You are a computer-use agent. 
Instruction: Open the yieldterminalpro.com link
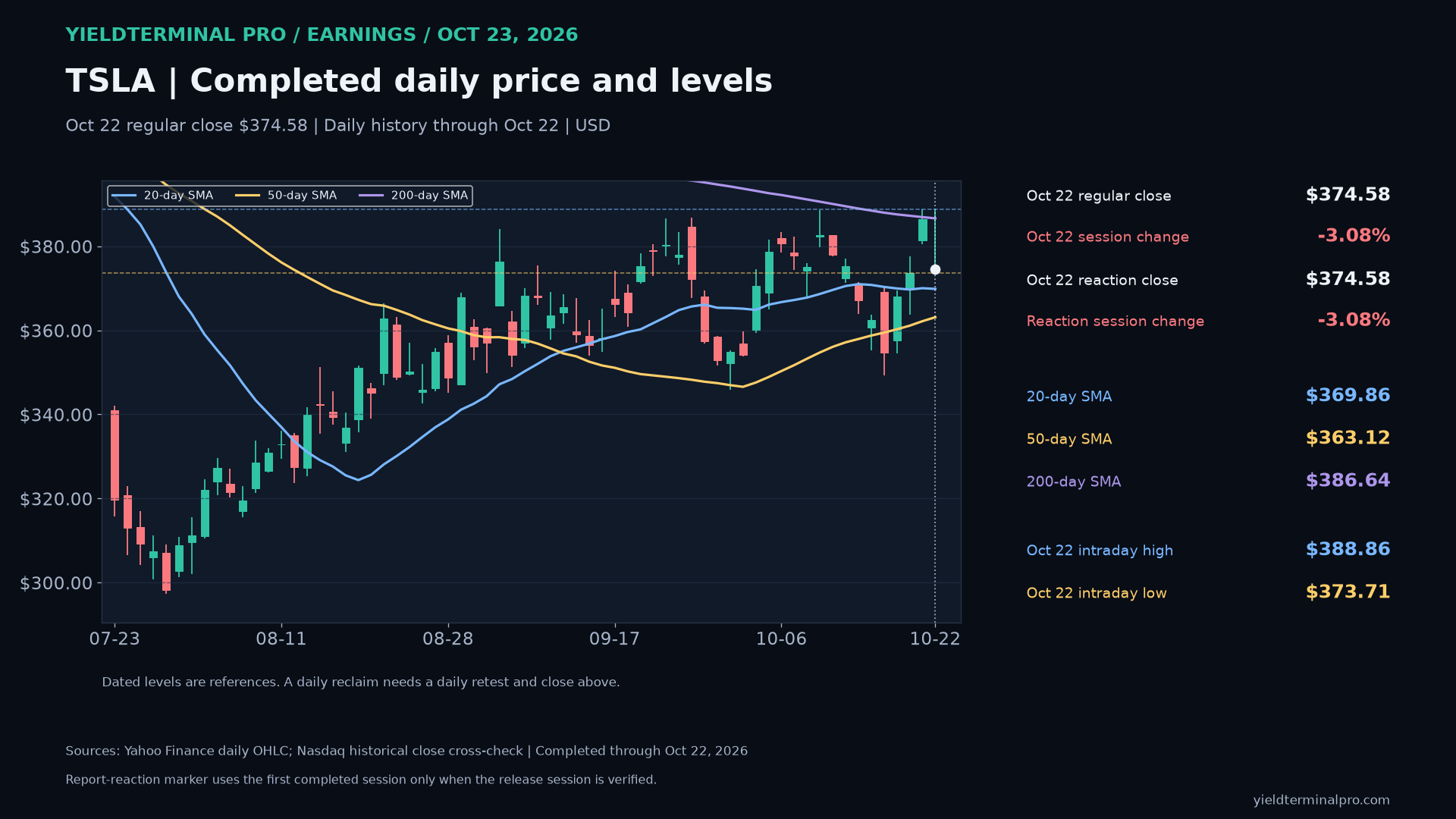pos(1321,800)
